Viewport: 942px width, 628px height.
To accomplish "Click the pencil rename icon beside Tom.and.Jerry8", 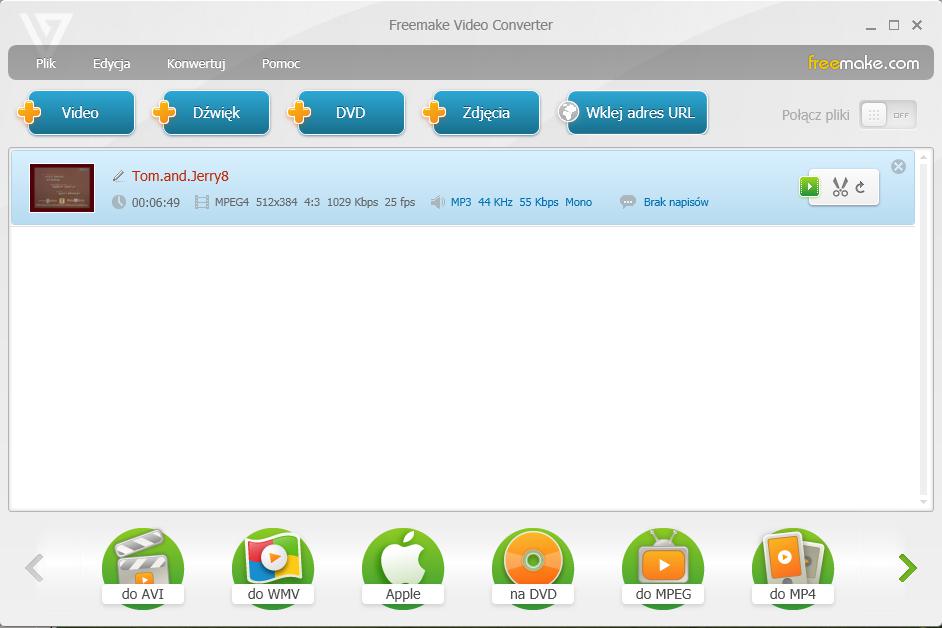I will pyautogui.click(x=118, y=176).
